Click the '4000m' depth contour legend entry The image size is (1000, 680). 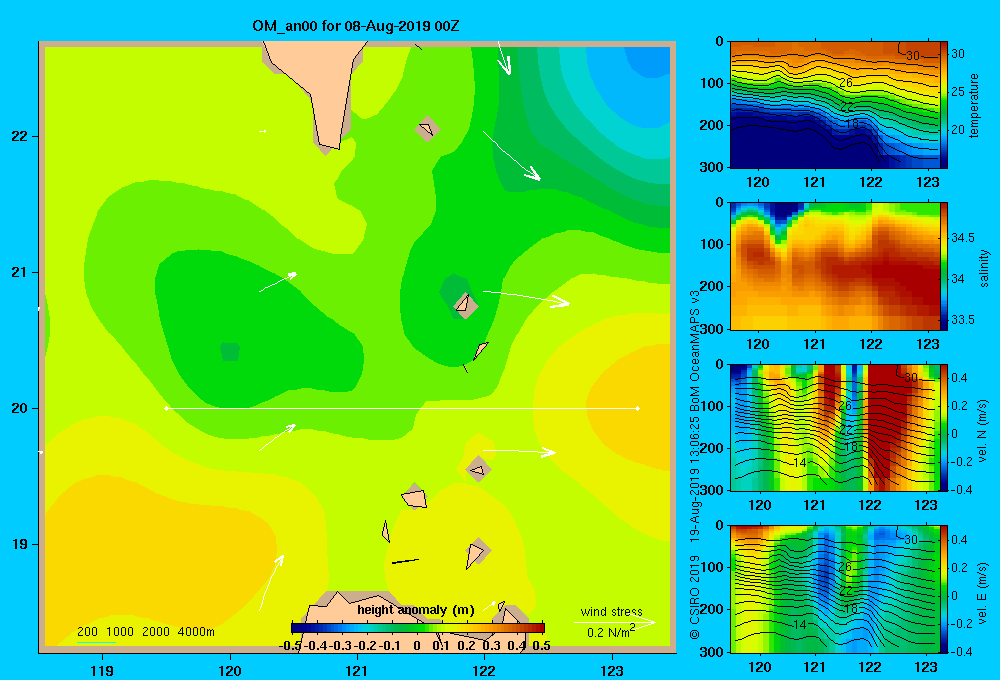[196, 632]
